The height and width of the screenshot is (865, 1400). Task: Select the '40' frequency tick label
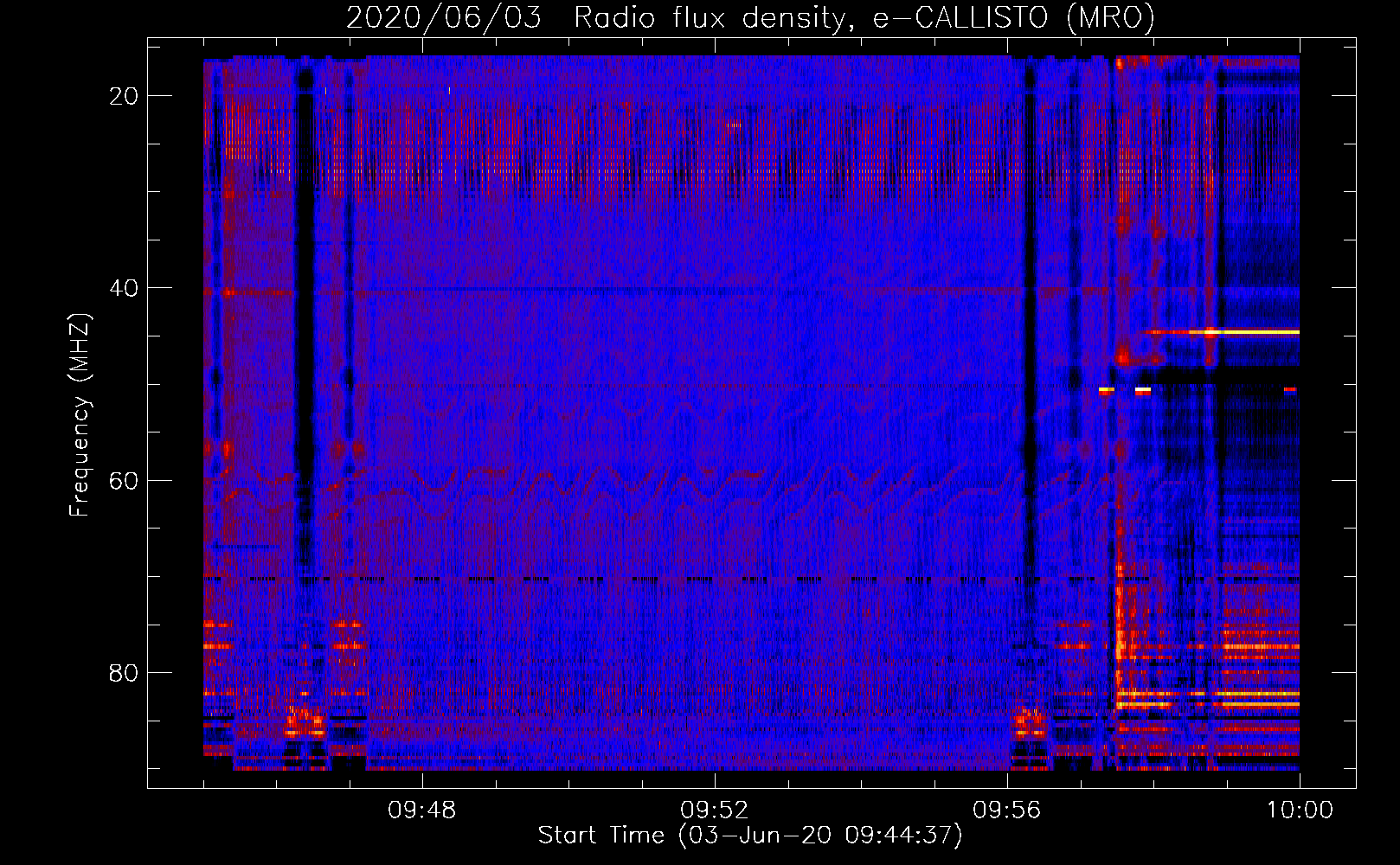[125, 288]
